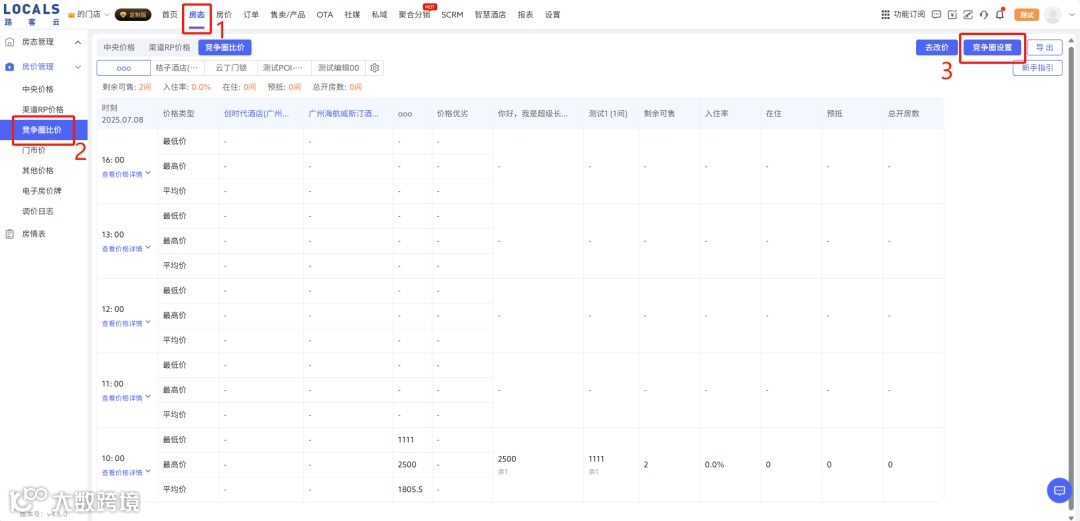The width and height of the screenshot is (1080, 521).
Task: Open the 社媒 navigation item
Action: click(x=353, y=14)
